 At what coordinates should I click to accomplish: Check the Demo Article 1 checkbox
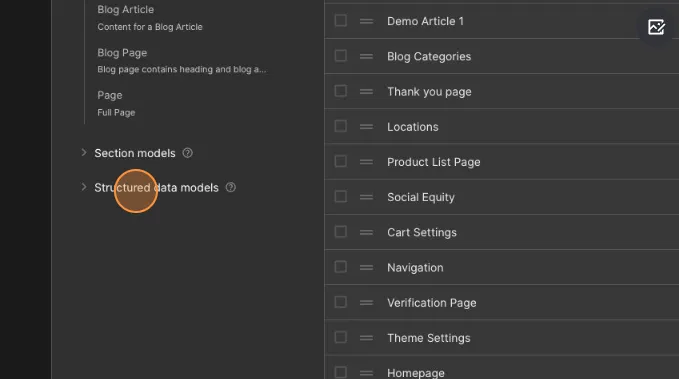coord(341,20)
